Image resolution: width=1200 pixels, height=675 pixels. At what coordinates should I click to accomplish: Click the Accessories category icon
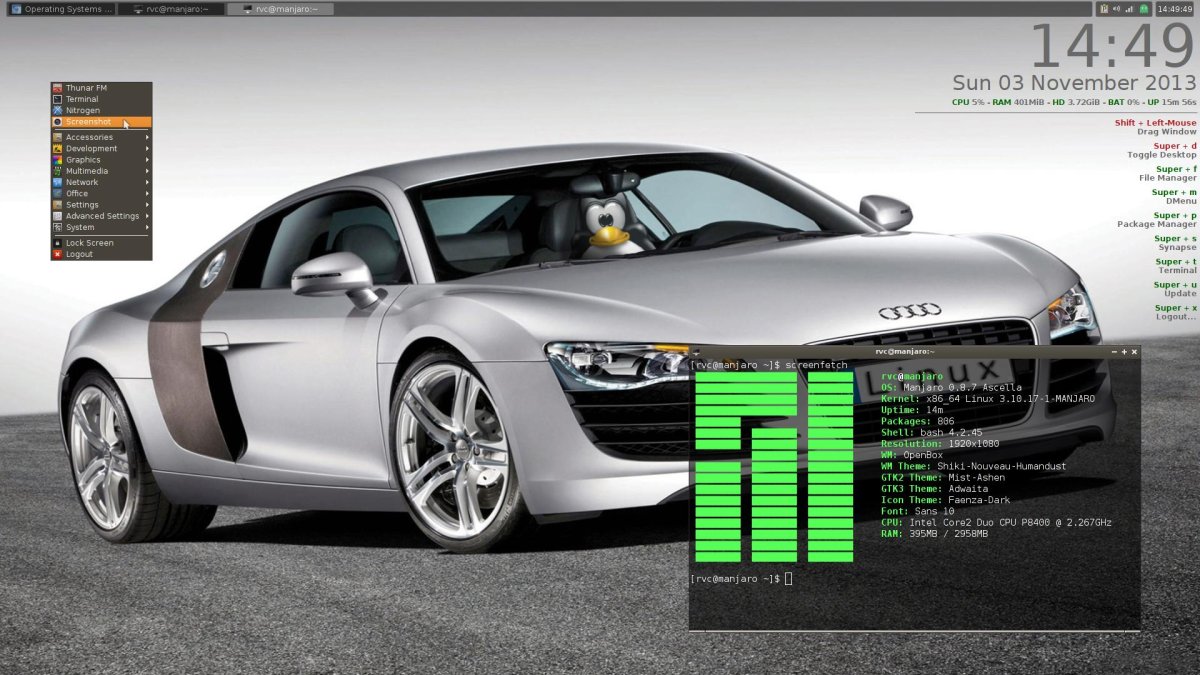[57, 137]
